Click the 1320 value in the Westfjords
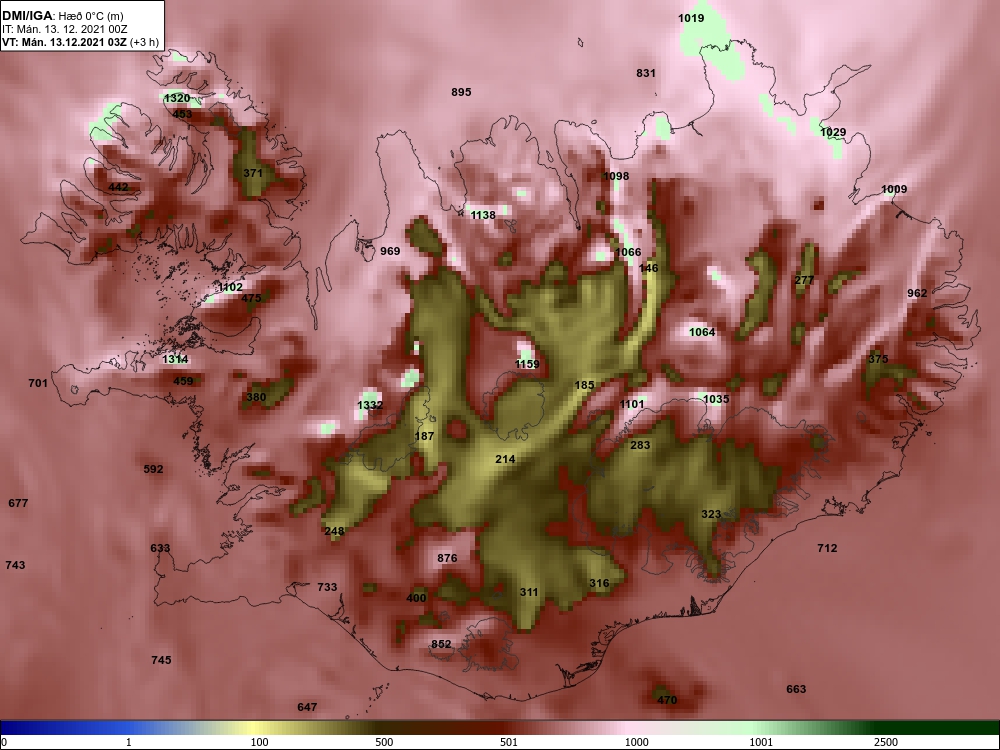 tap(177, 98)
